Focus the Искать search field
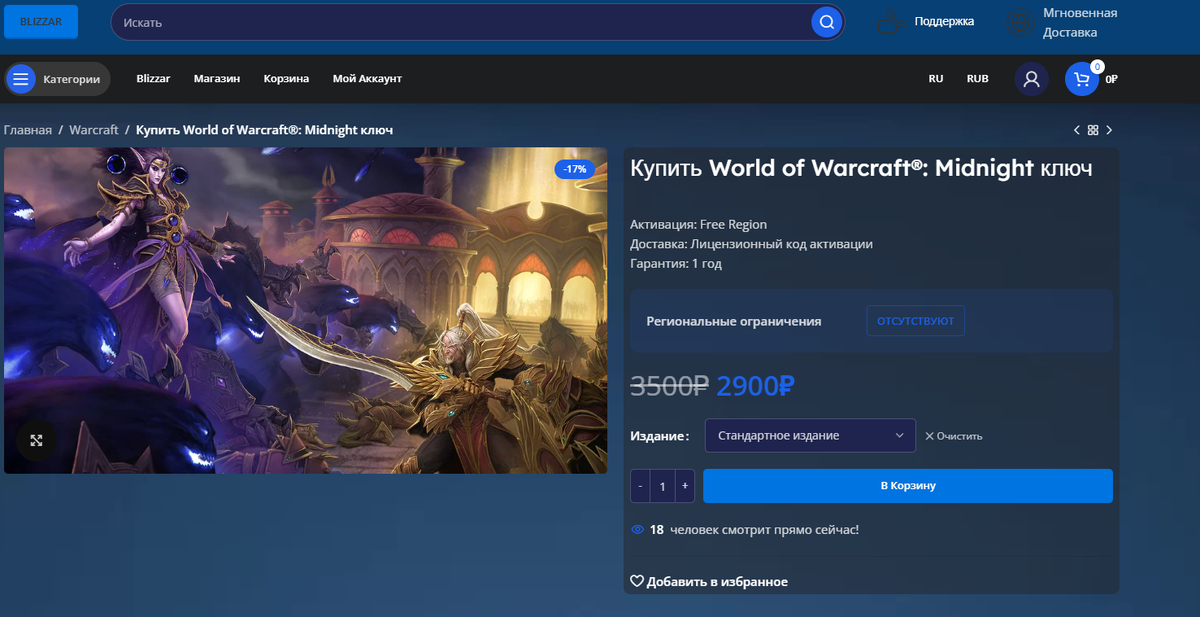Image resolution: width=1200 pixels, height=617 pixels. pyautogui.click(x=460, y=22)
